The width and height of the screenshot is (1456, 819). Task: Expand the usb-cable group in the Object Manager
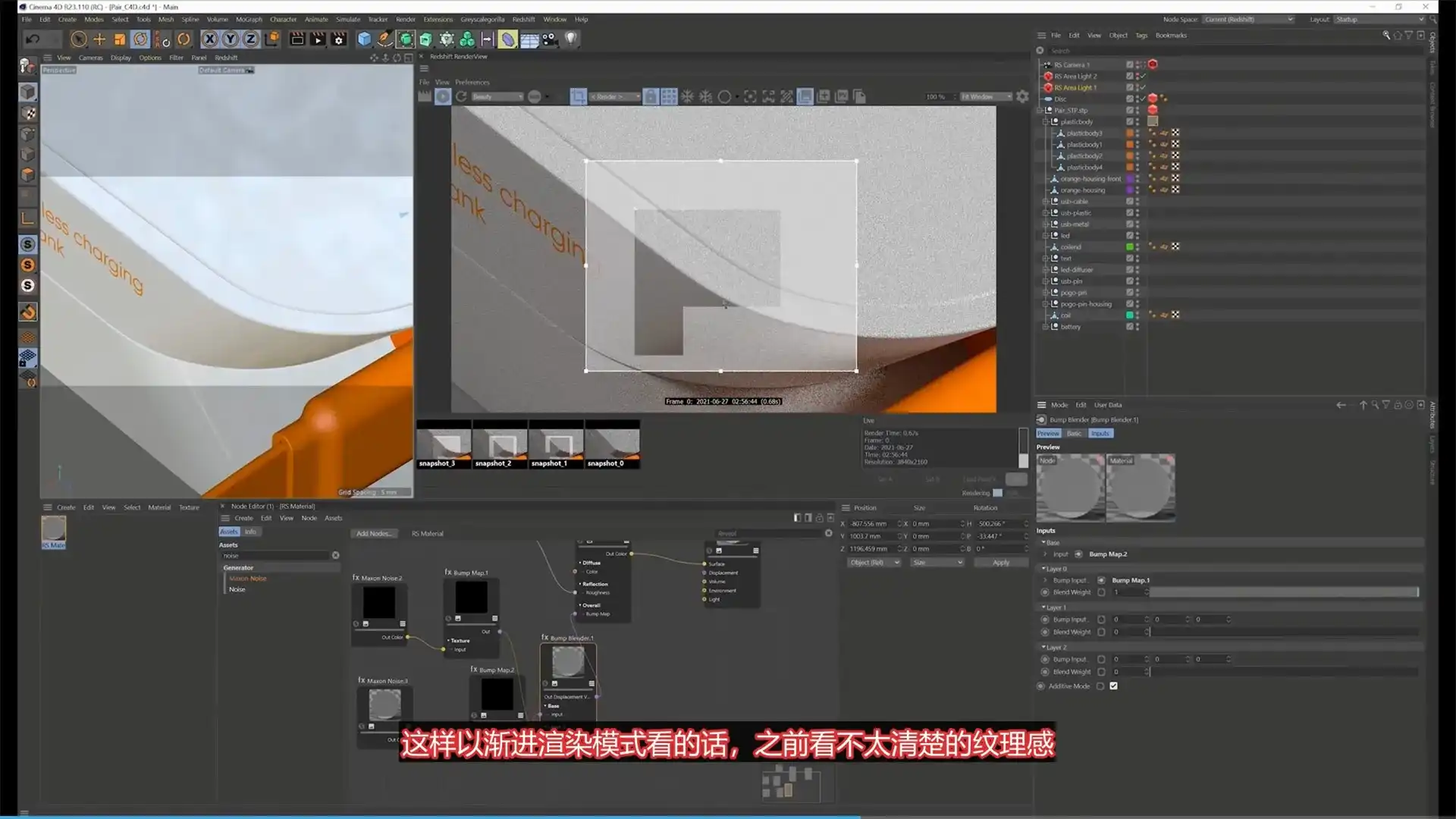[1046, 201]
